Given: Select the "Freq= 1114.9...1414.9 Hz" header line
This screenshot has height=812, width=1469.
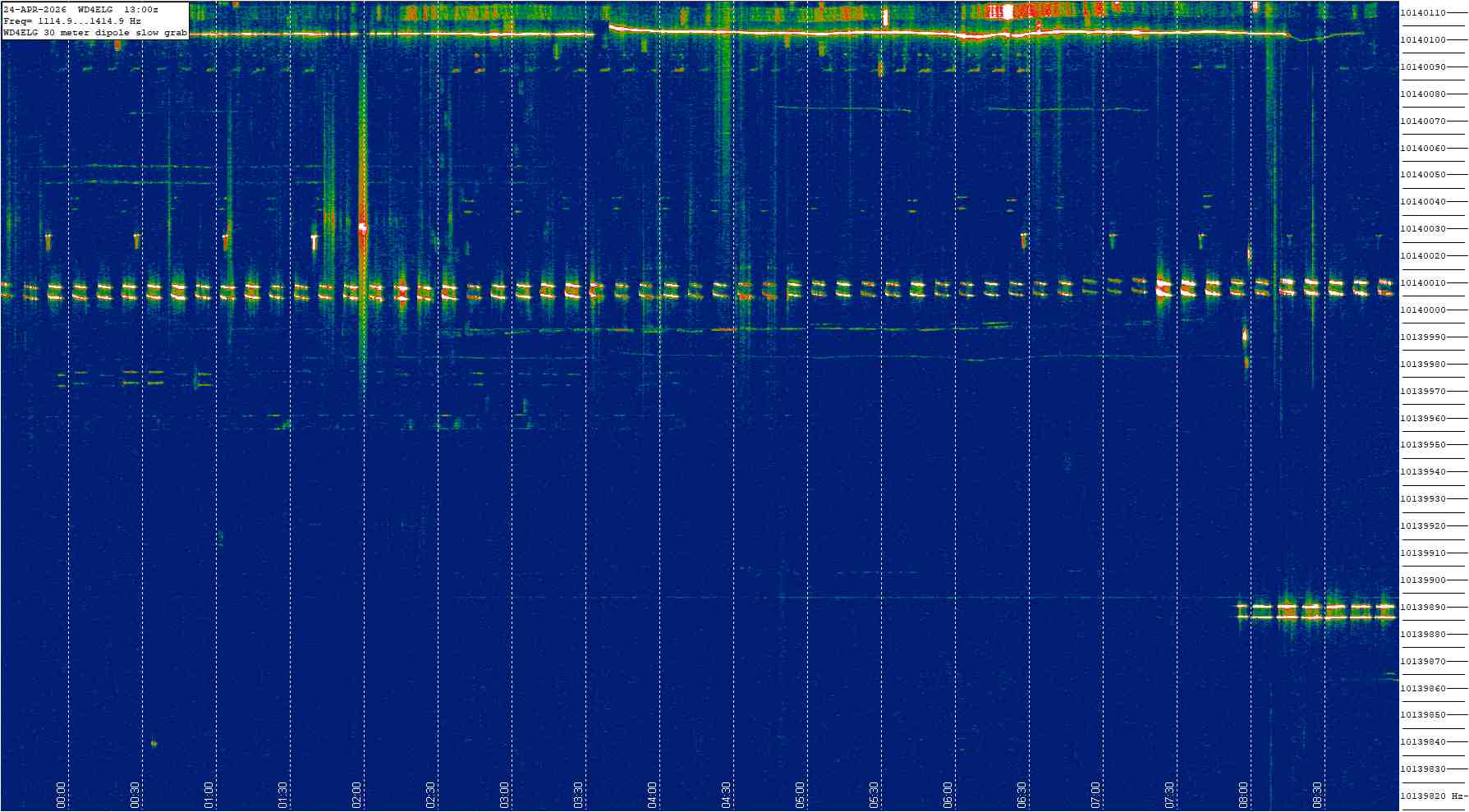Looking at the screenshot, I should click(72, 21).
